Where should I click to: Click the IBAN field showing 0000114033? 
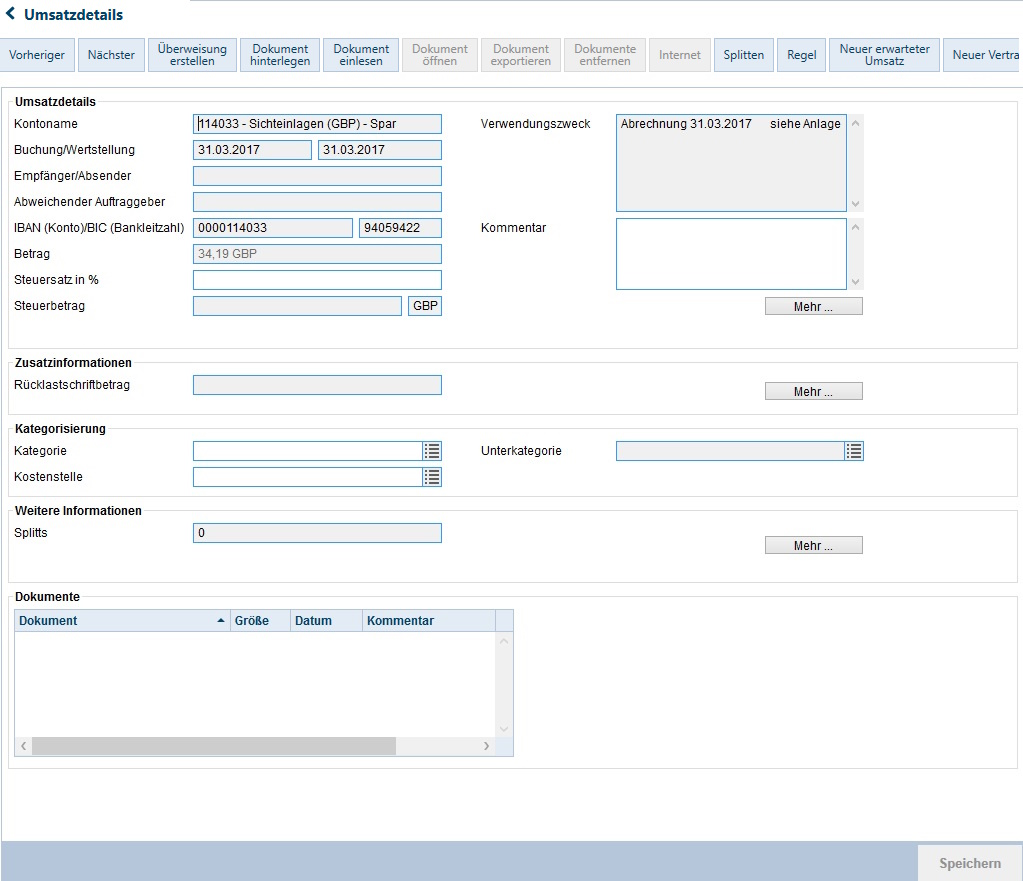click(273, 228)
